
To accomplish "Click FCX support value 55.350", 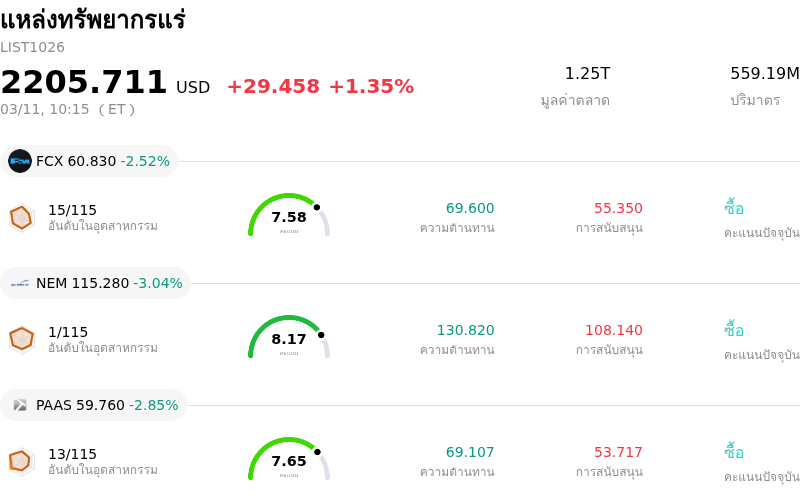I will [x=618, y=208].
